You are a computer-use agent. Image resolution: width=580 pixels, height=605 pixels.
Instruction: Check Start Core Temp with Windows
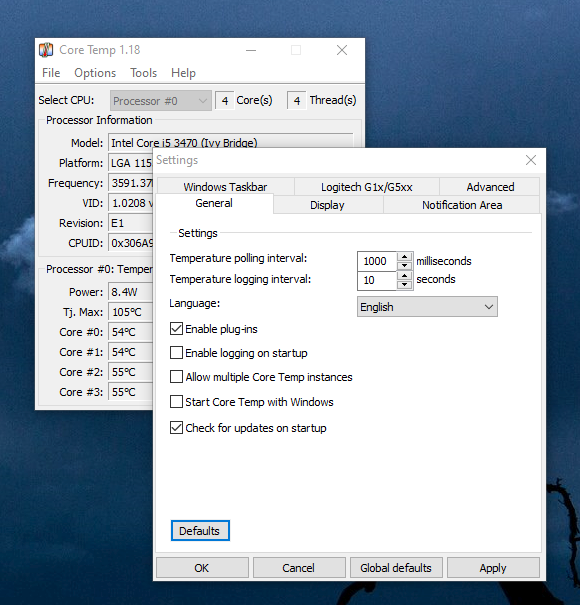pos(176,402)
